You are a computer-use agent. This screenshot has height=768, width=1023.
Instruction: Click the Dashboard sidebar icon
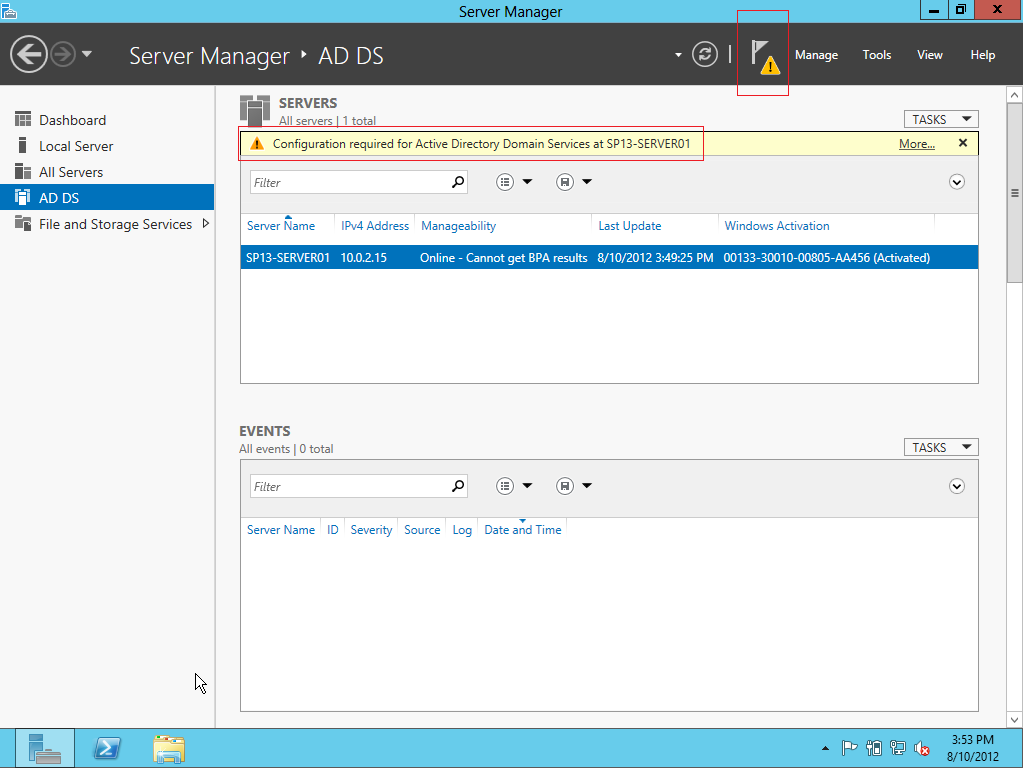[x=23, y=119]
